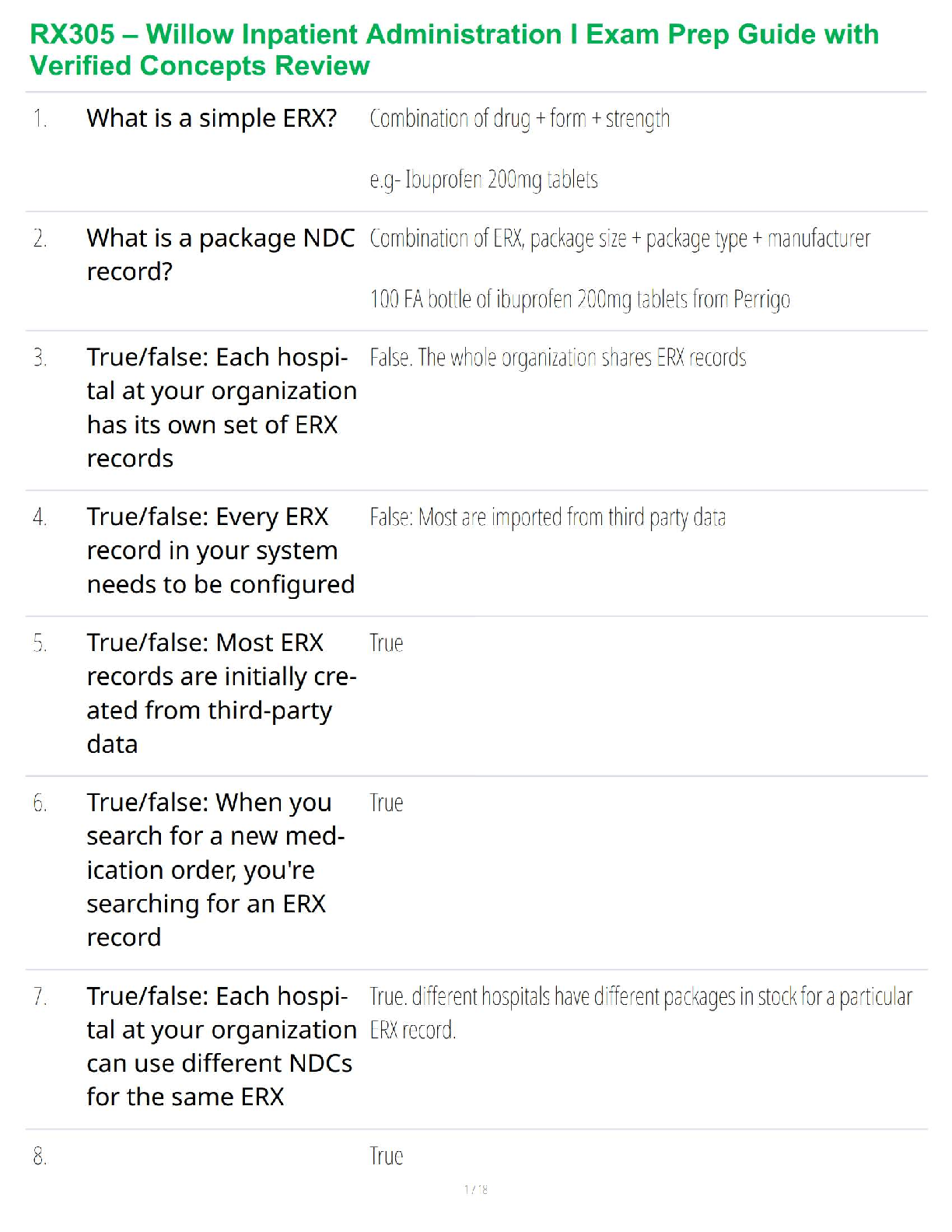Select the "True" answer for question 8
This screenshot has height=1232, width=952.
[387, 1157]
